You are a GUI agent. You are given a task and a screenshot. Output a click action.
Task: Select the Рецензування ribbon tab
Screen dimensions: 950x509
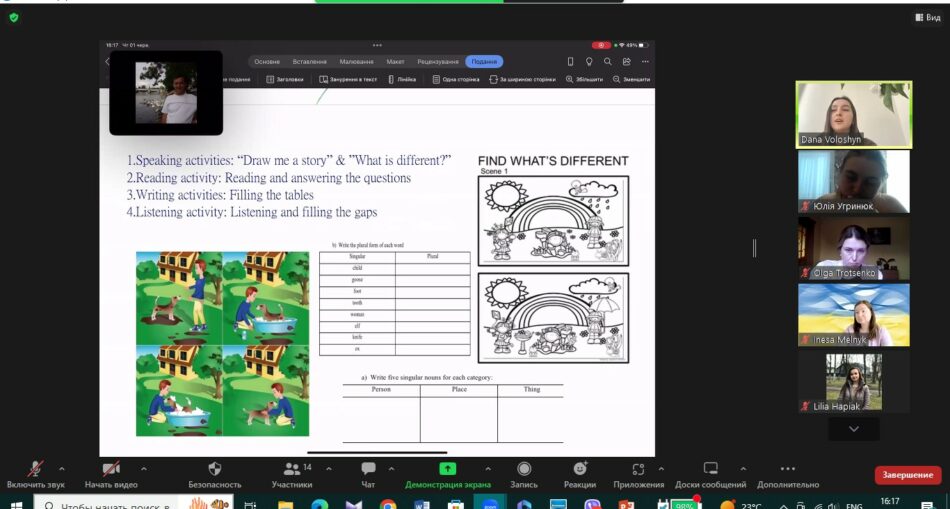click(437, 61)
